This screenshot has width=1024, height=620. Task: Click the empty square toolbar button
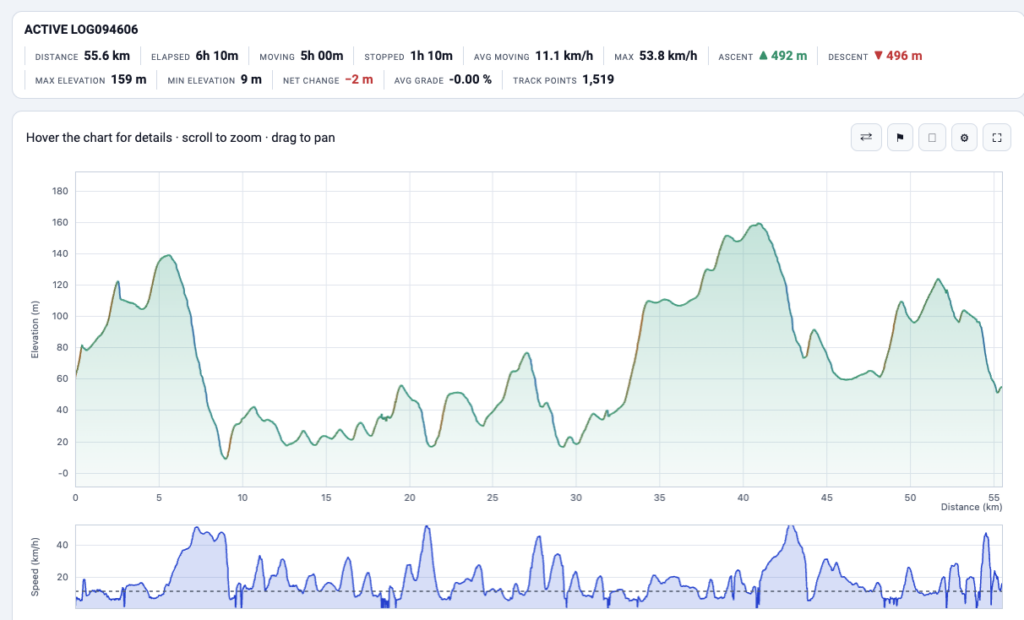[x=932, y=137]
